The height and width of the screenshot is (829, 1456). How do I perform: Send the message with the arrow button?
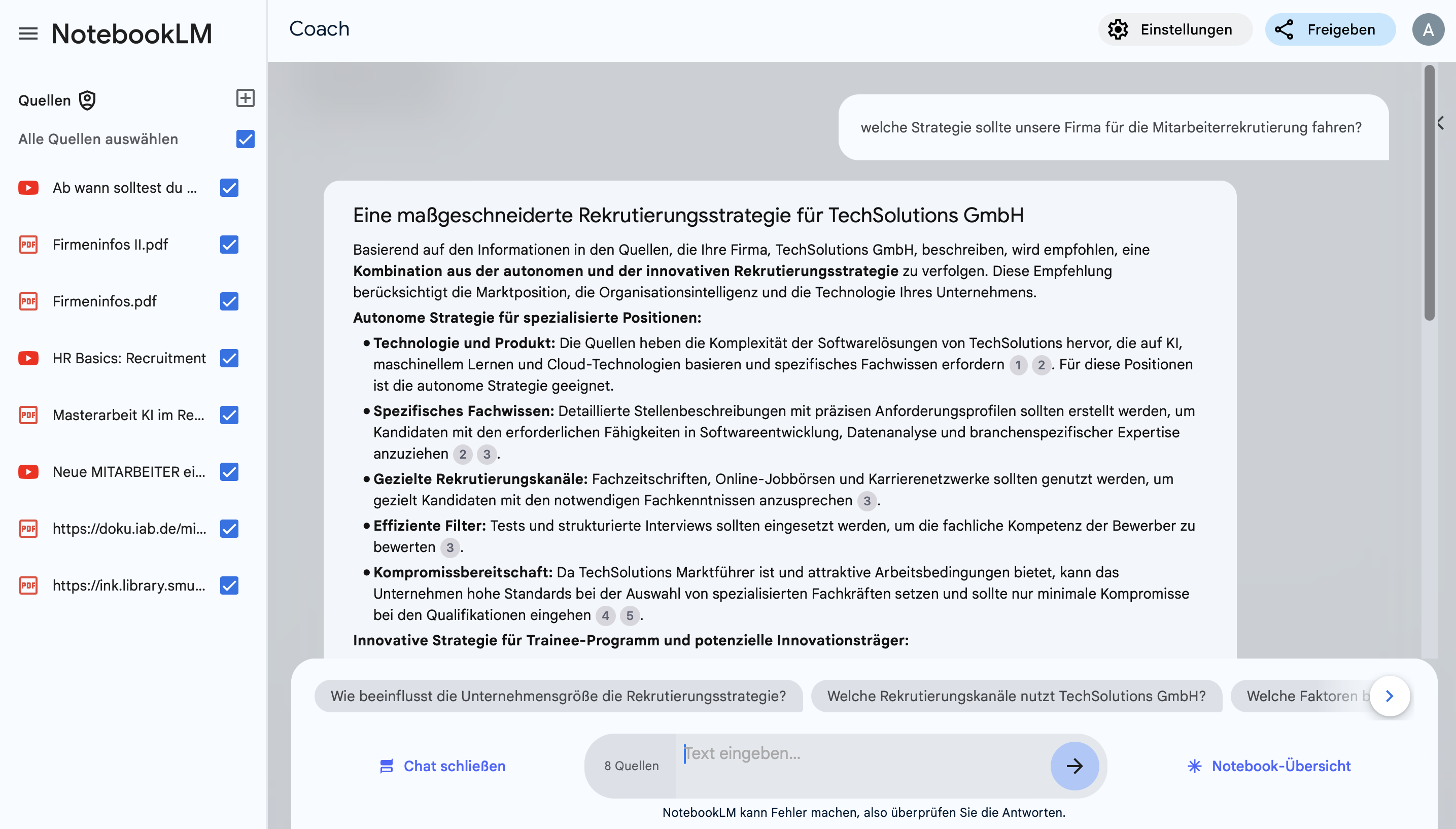pos(1074,766)
